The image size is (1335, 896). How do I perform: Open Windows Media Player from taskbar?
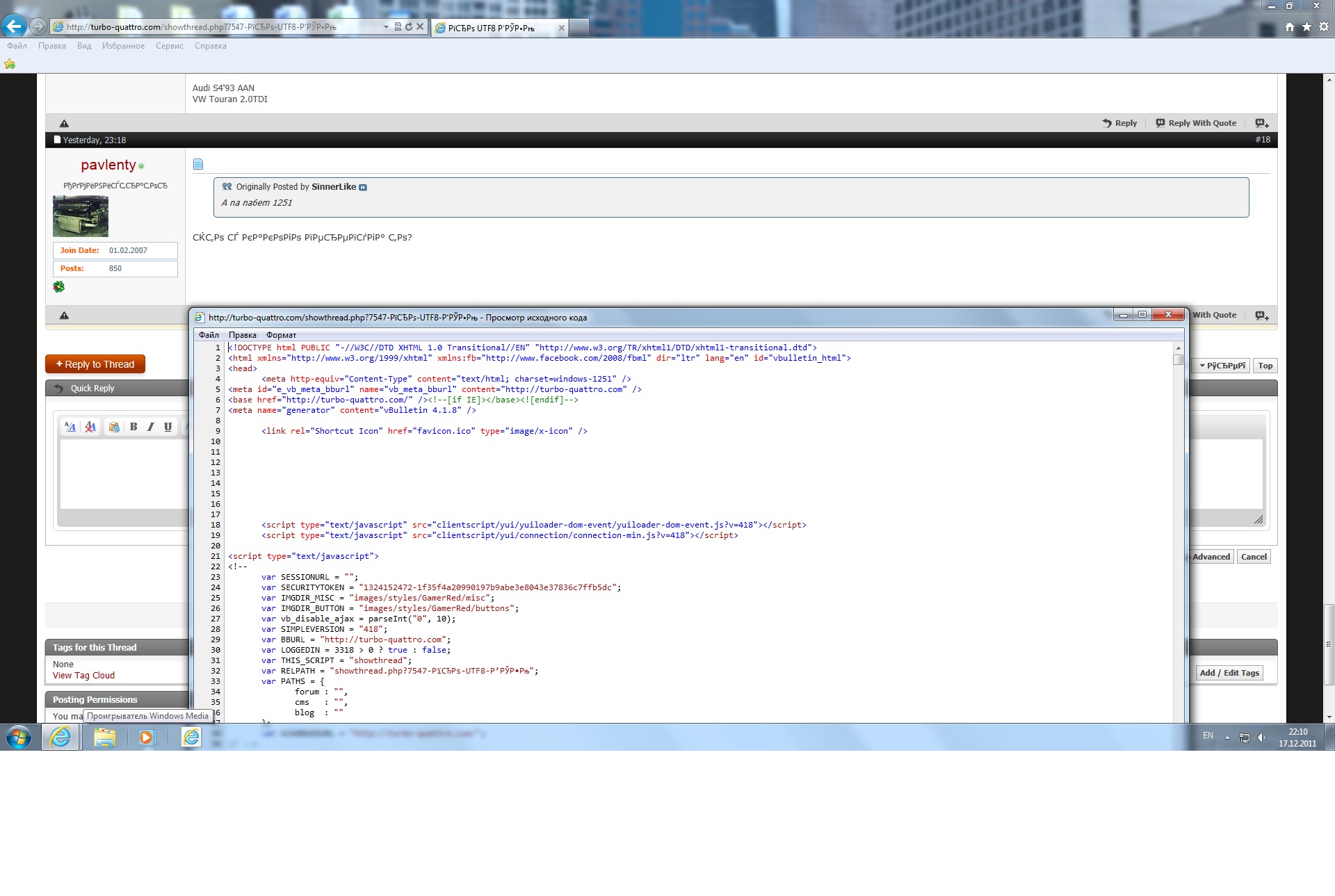click(147, 737)
